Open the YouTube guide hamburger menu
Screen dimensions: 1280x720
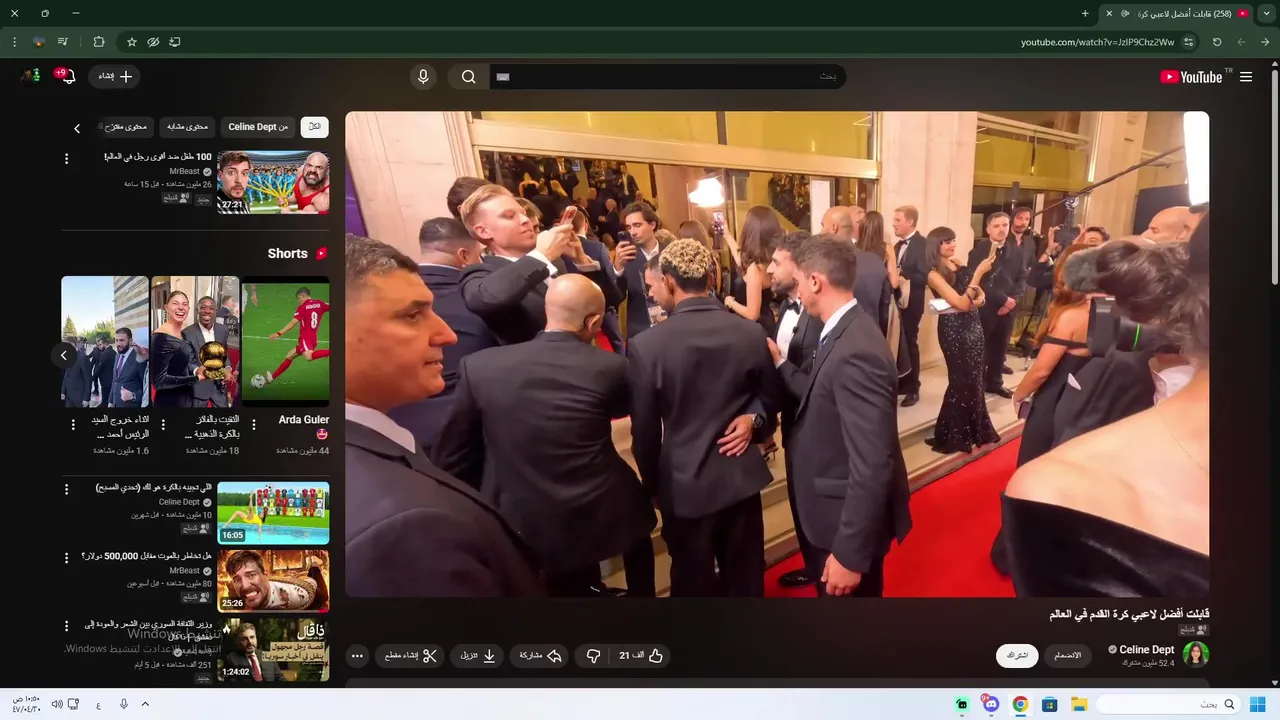coord(1245,77)
